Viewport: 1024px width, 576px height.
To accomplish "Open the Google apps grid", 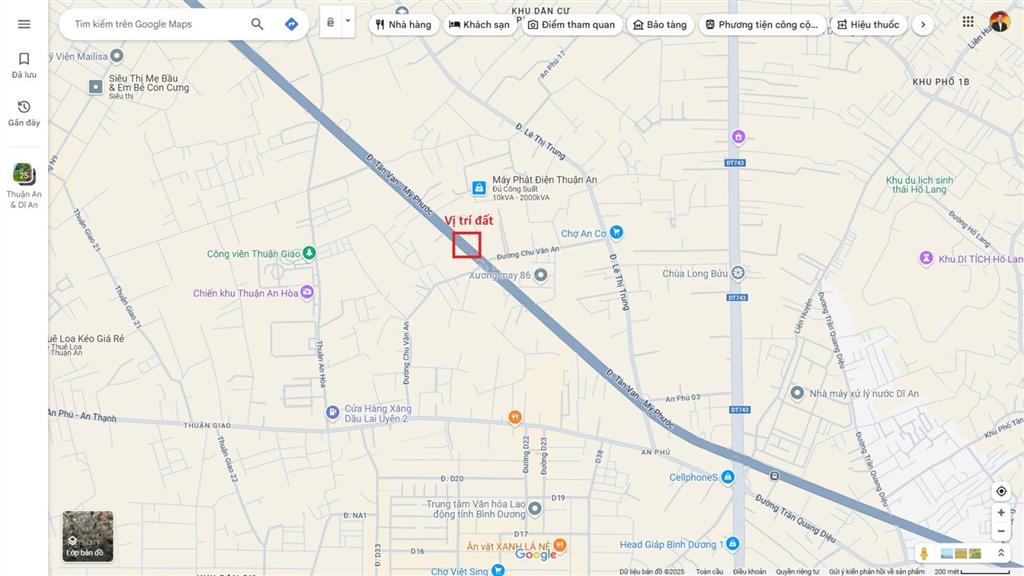I will pos(967,22).
